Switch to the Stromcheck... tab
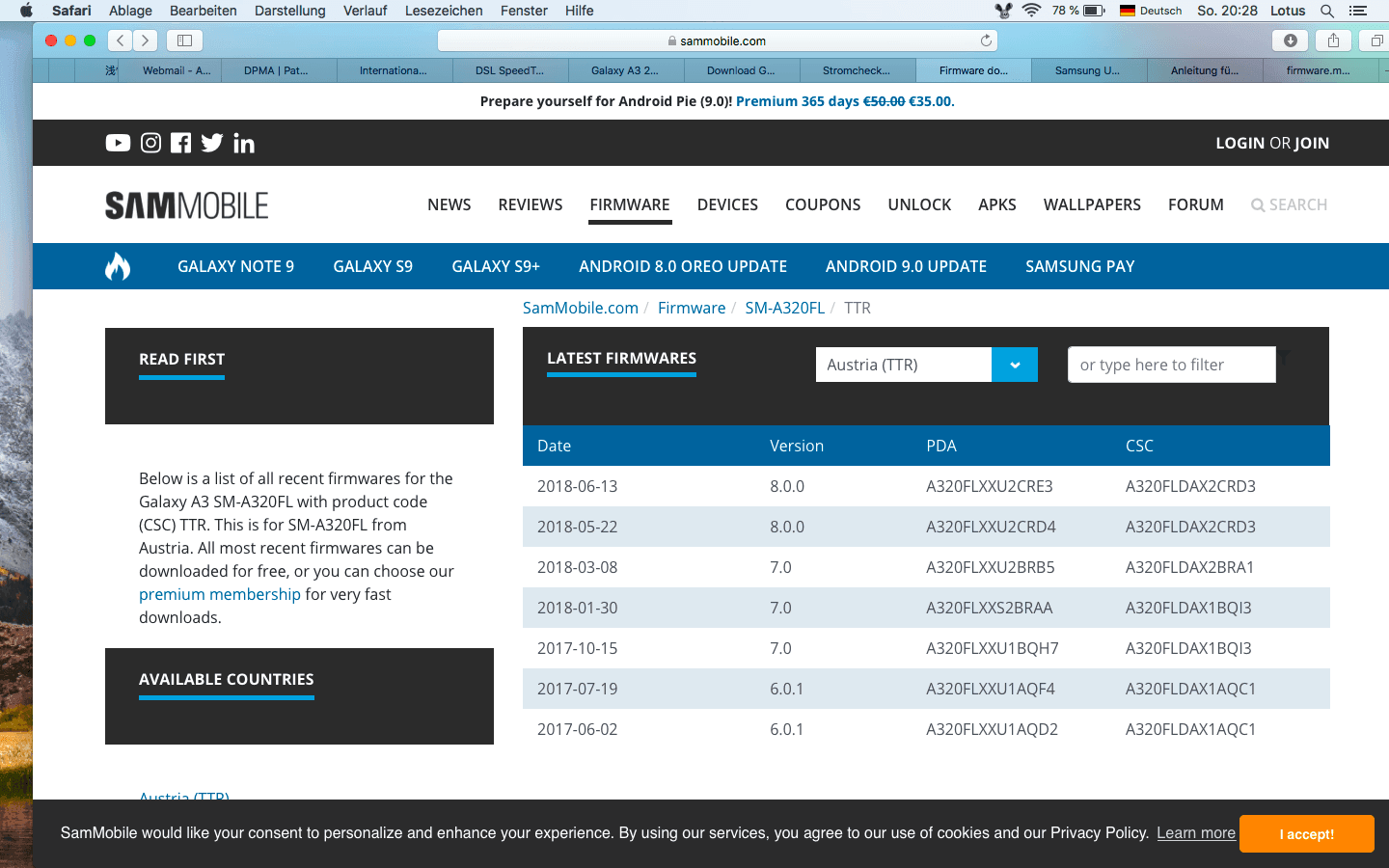1389x868 pixels. click(x=858, y=70)
